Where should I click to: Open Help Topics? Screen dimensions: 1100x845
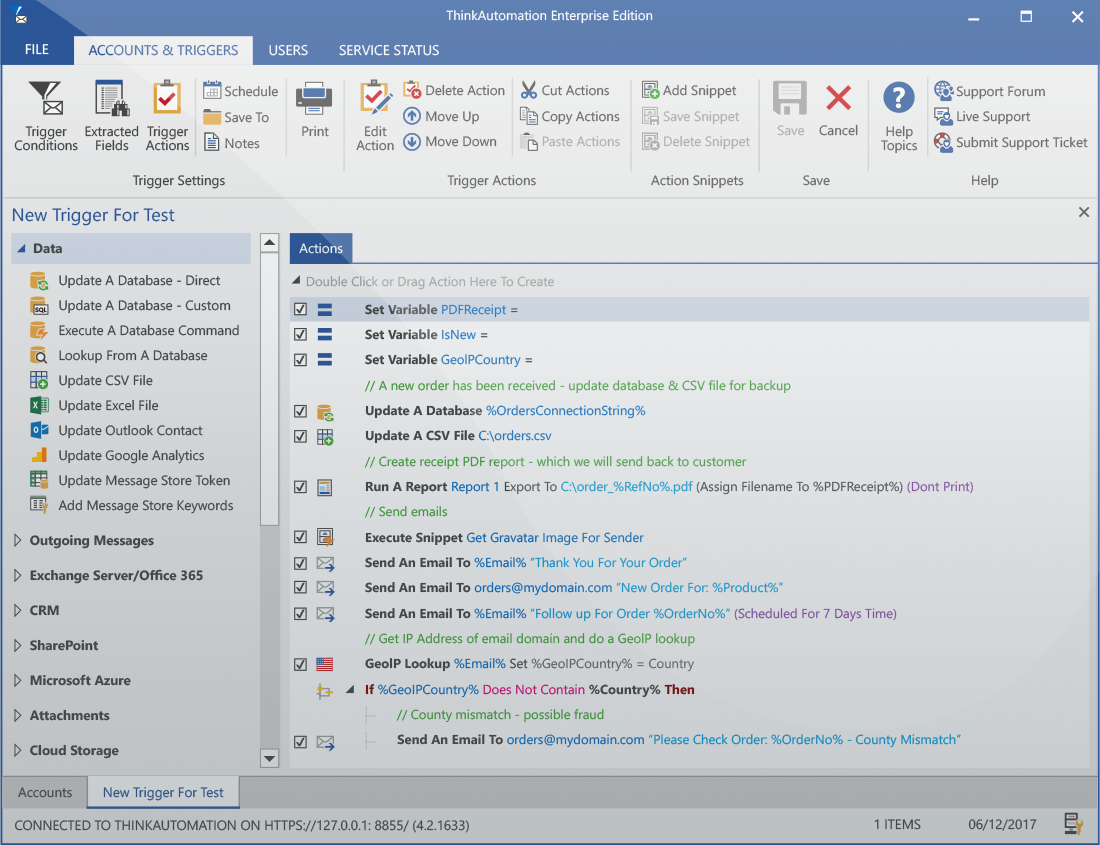click(x=897, y=115)
